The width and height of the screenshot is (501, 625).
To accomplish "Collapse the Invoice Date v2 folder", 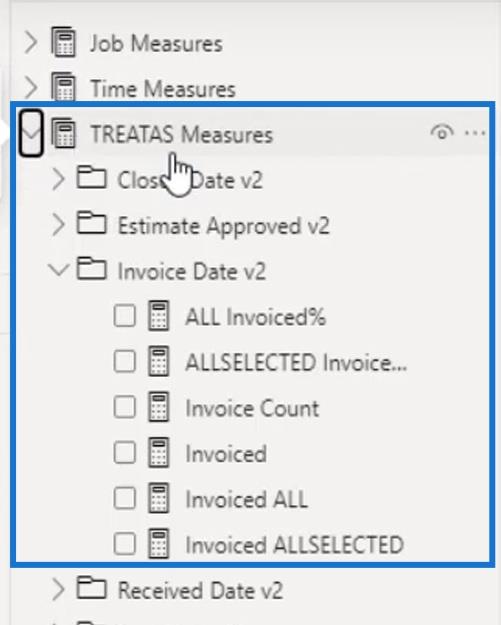I will coord(59,270).
